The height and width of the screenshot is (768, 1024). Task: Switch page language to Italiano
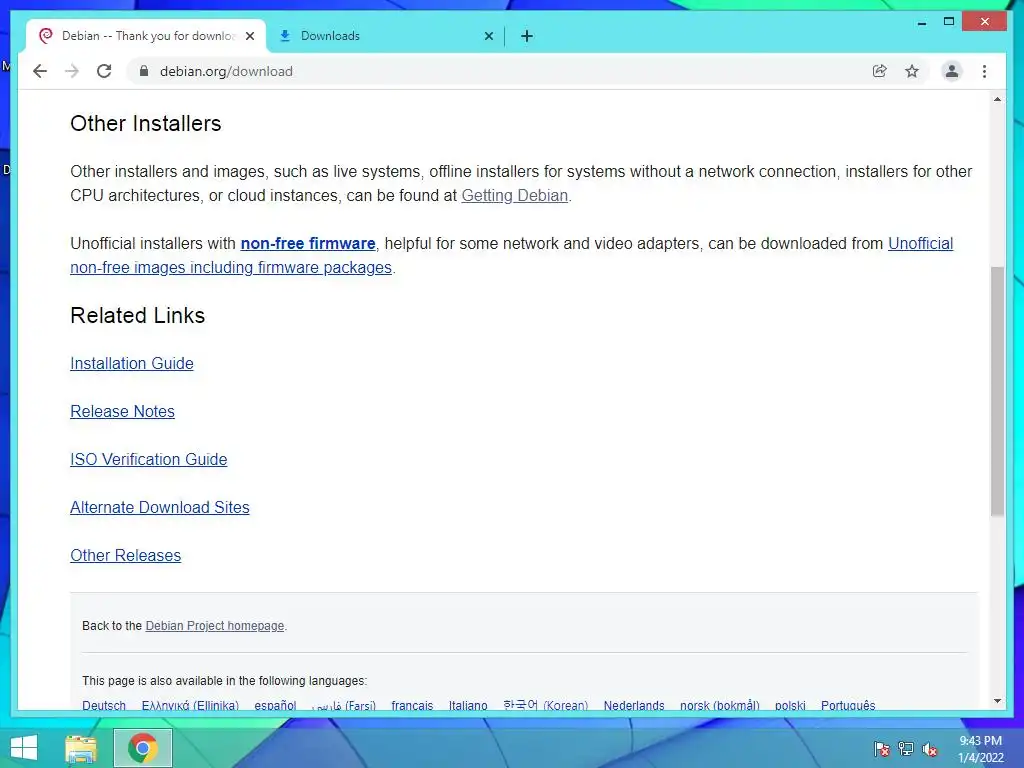click(468, 705)
